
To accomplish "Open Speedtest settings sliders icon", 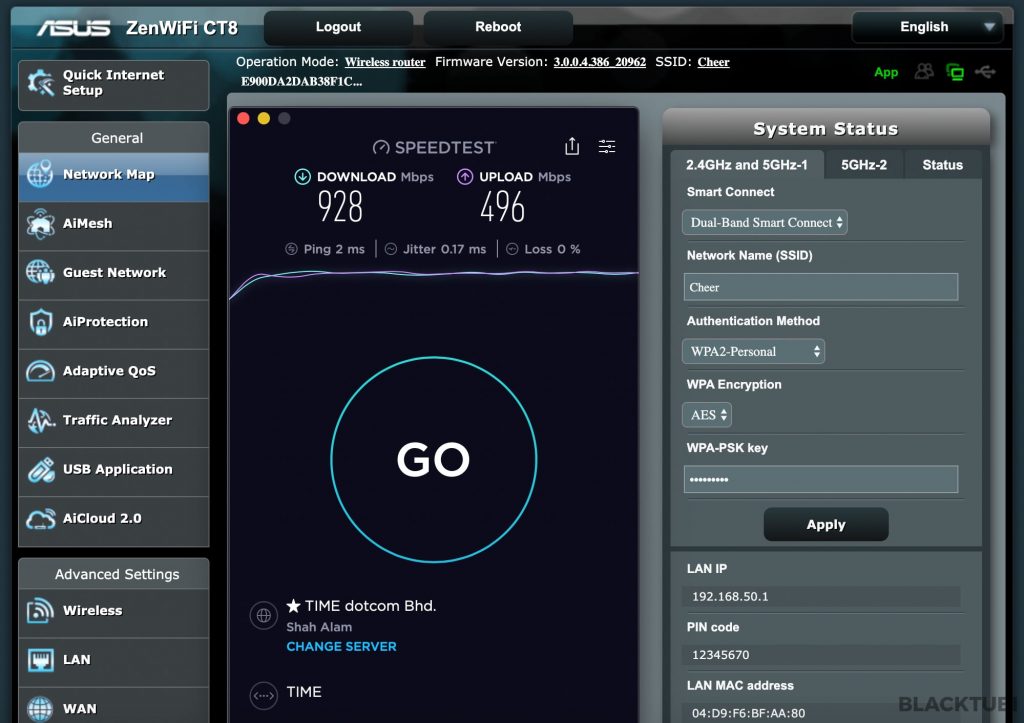I will pyautogui.click(x=607, y=146).
